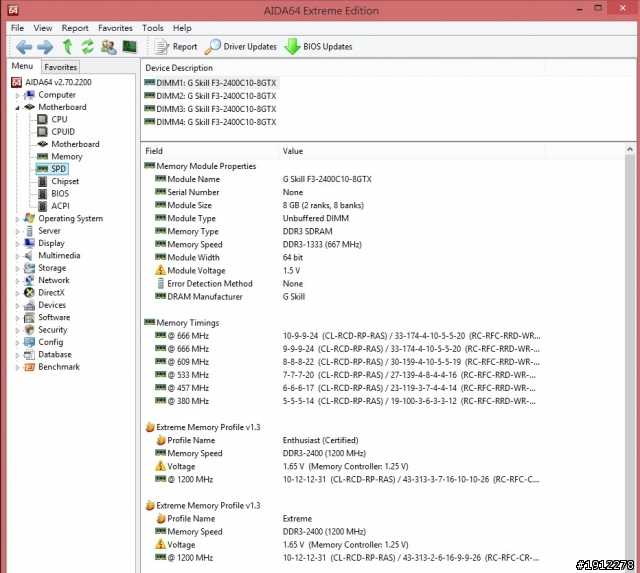Collapse the Motherboard tree node

(x=17, y=108)
